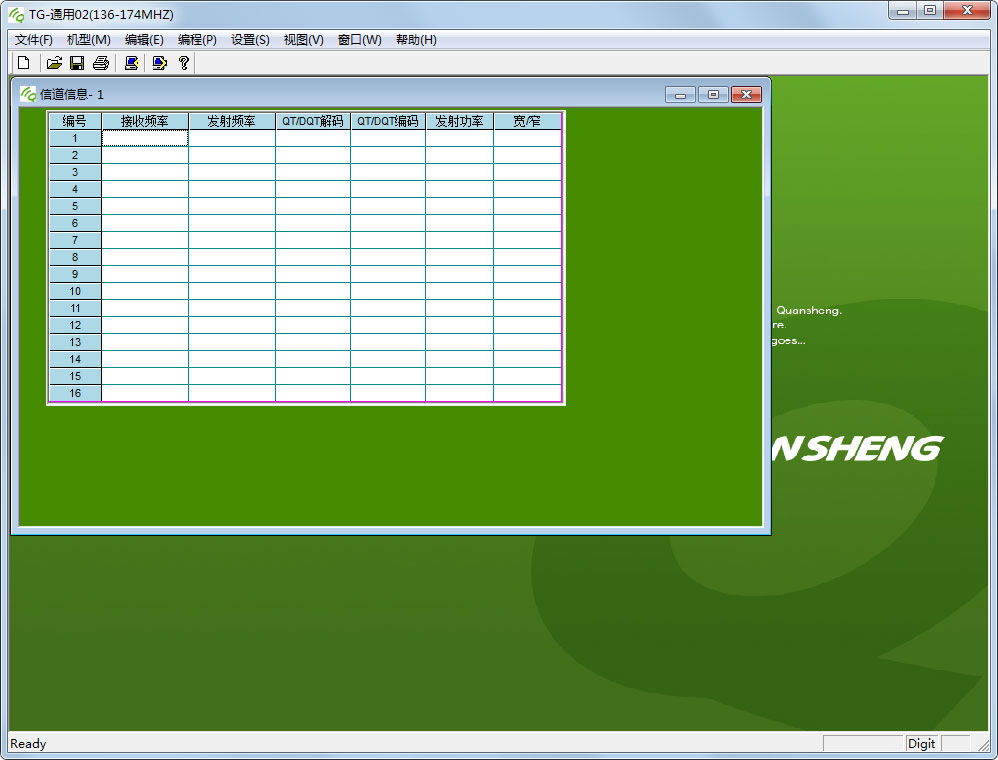The image size is (998, 760).
Task: Open a file using the folder icon
Action: point(54,63)
